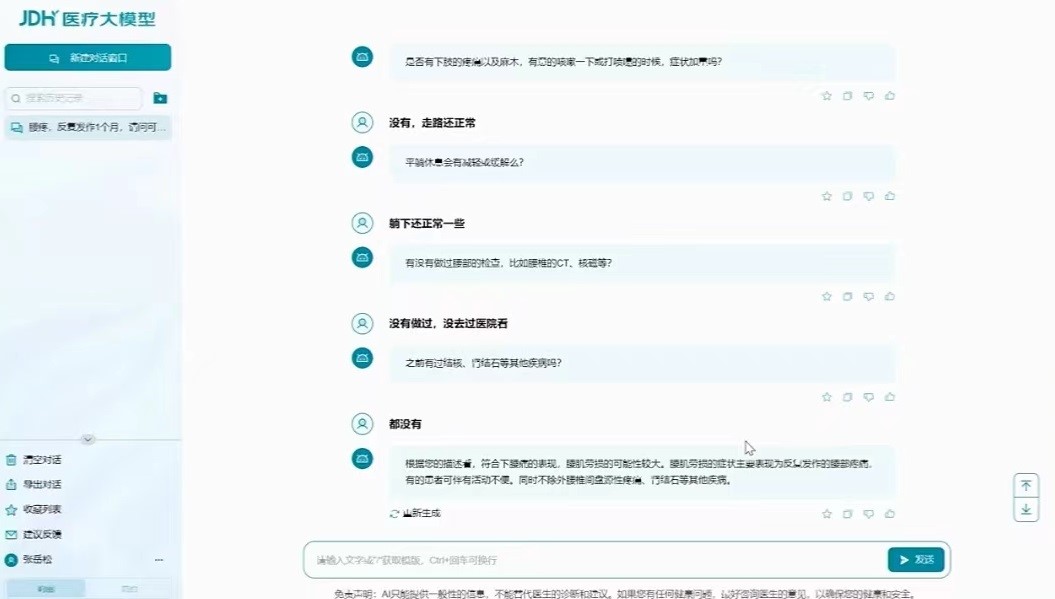The width and height of the screenshot is (1055, 599).
Task: Copy the last AI response using copy icon
Action: pos(847,513)
